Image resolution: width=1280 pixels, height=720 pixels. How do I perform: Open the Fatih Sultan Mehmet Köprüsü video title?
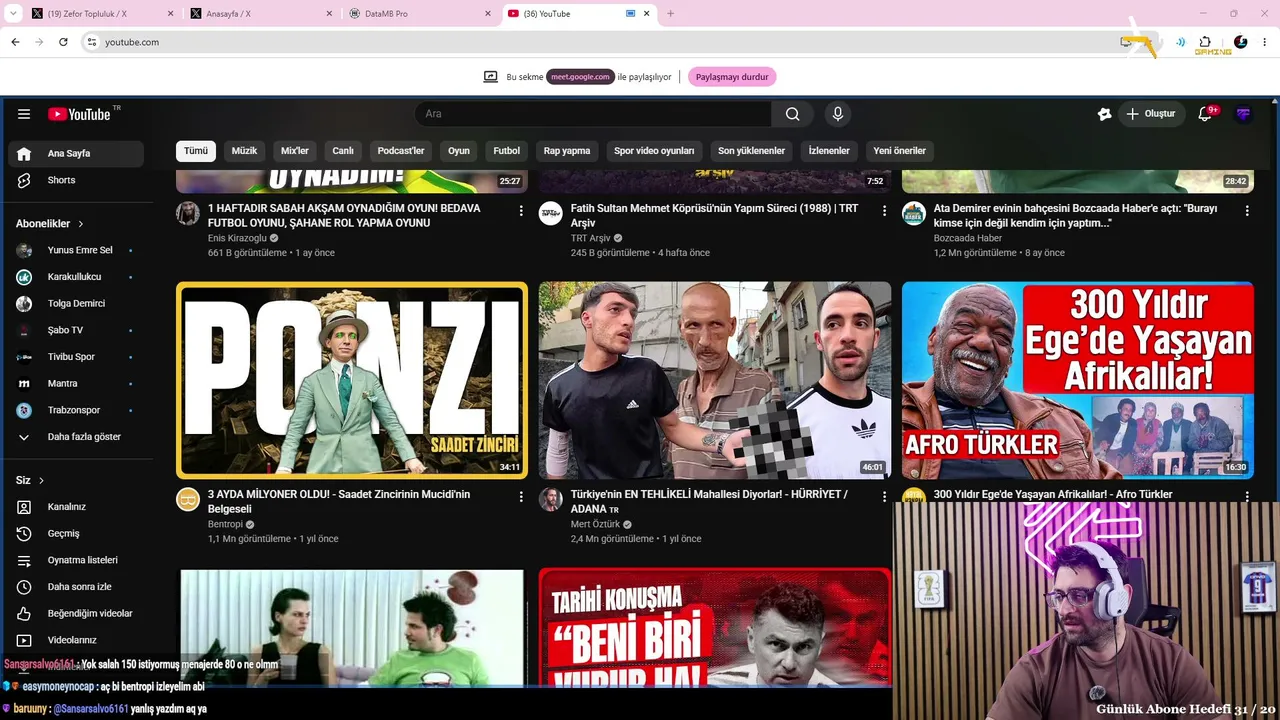pyautogui.click(x=714, y=216)
